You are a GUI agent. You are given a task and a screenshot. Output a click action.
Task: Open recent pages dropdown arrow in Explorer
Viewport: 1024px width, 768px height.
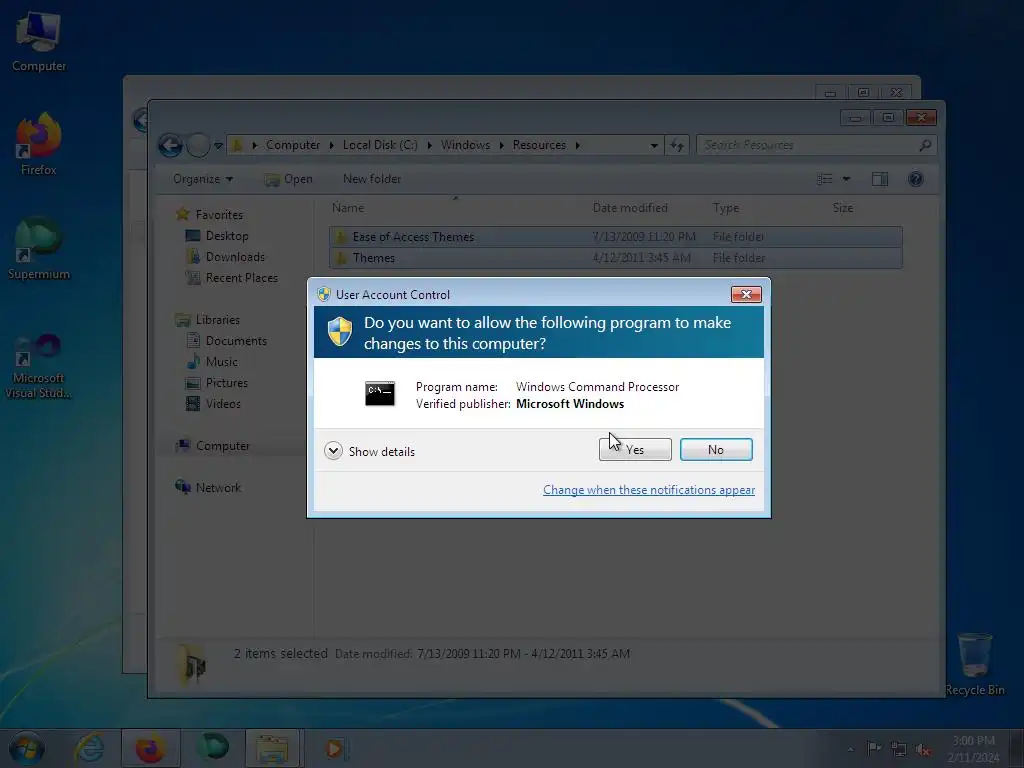[218, 146]
